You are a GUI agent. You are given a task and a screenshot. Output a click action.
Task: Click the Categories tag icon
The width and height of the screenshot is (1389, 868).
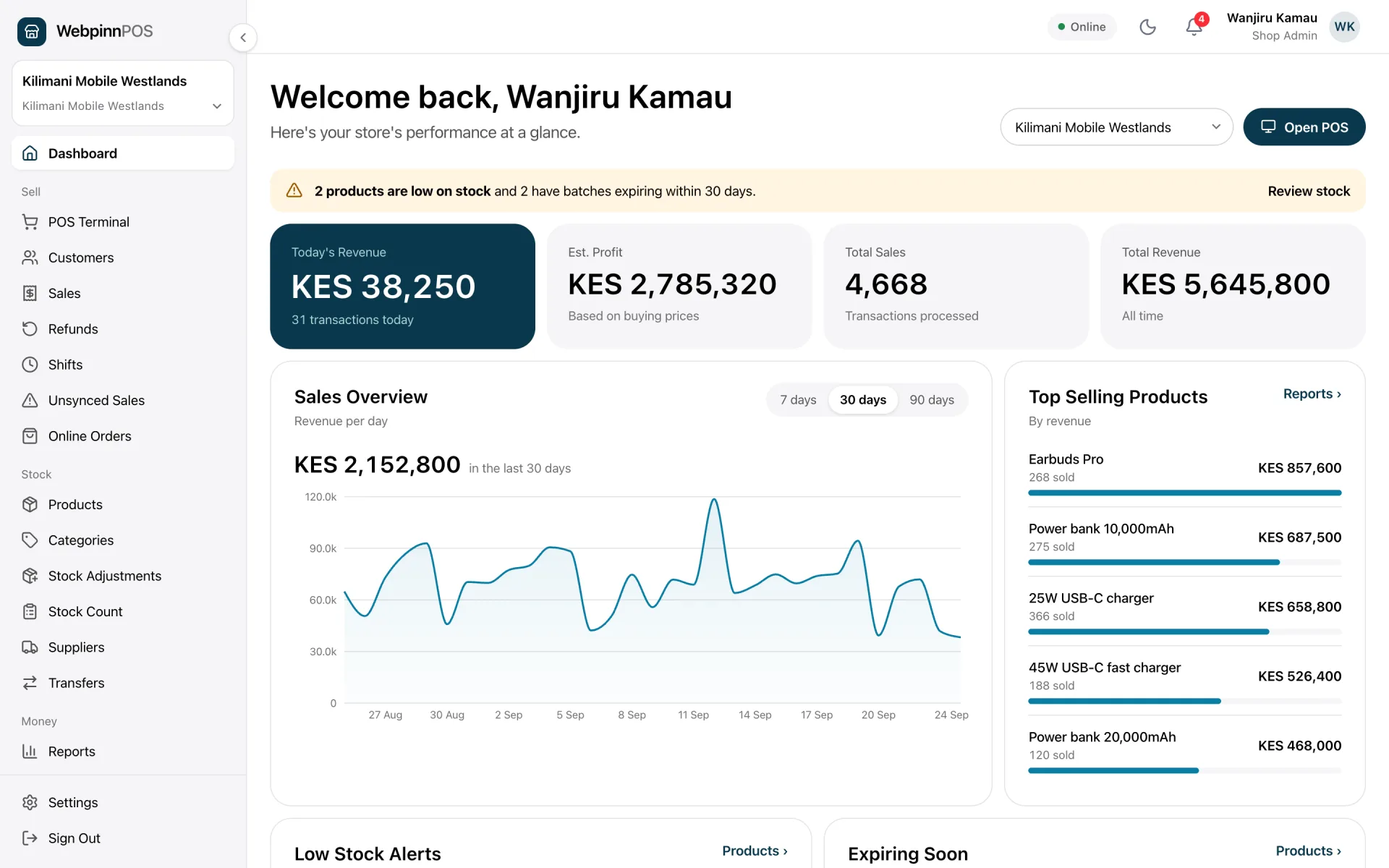30,540
